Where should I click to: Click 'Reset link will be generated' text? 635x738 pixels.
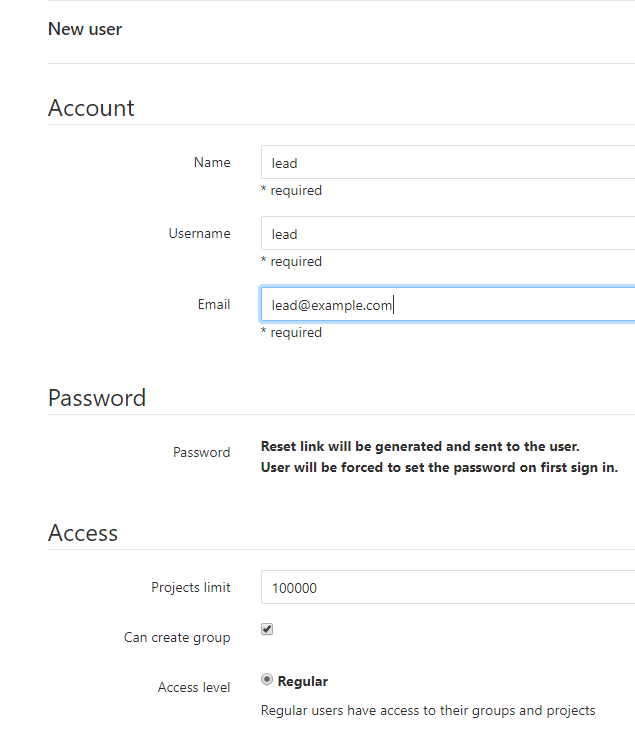(x=420, y=446)
